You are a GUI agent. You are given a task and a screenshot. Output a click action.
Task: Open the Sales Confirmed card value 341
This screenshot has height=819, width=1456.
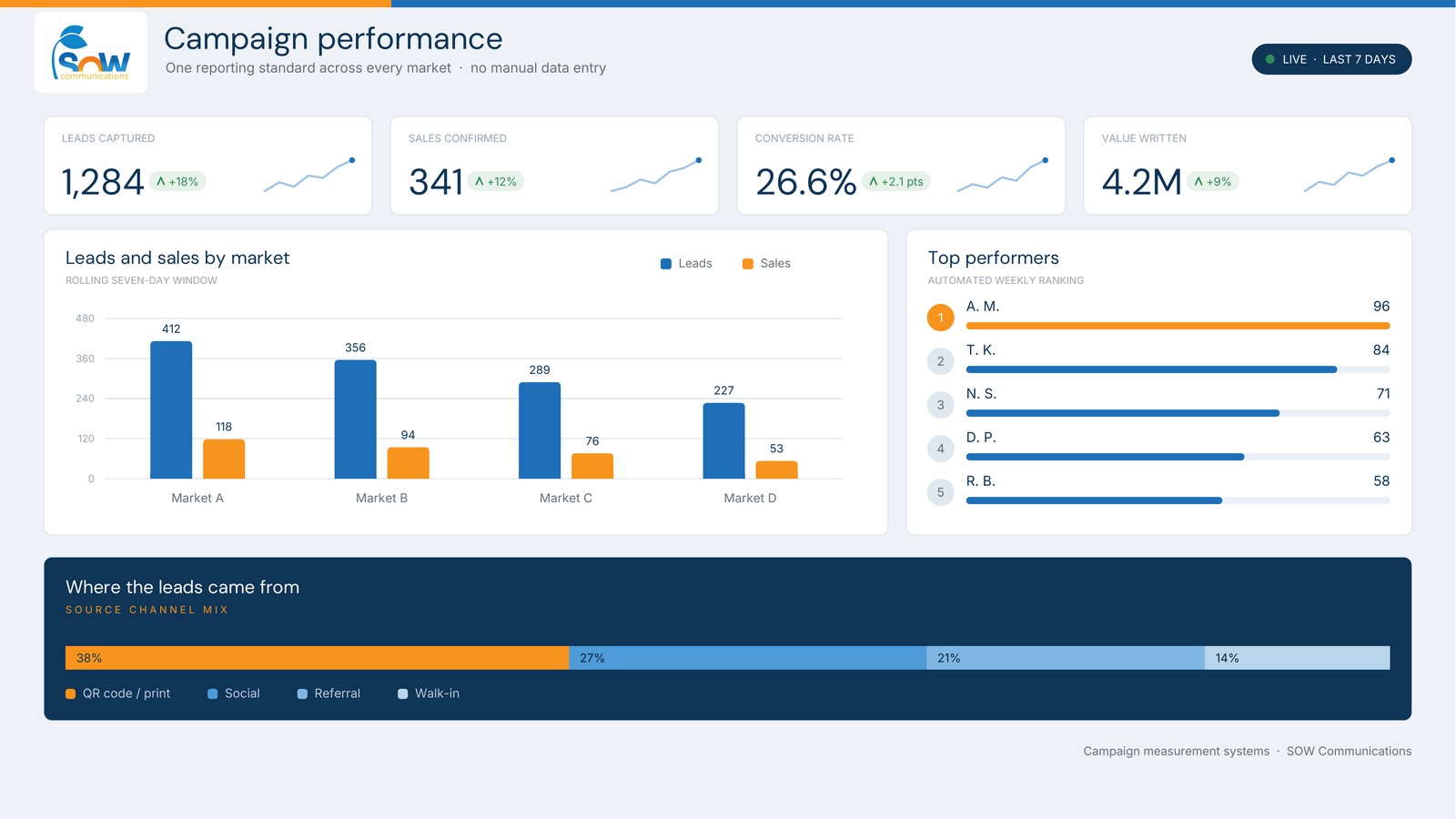(x=436, y=182)
